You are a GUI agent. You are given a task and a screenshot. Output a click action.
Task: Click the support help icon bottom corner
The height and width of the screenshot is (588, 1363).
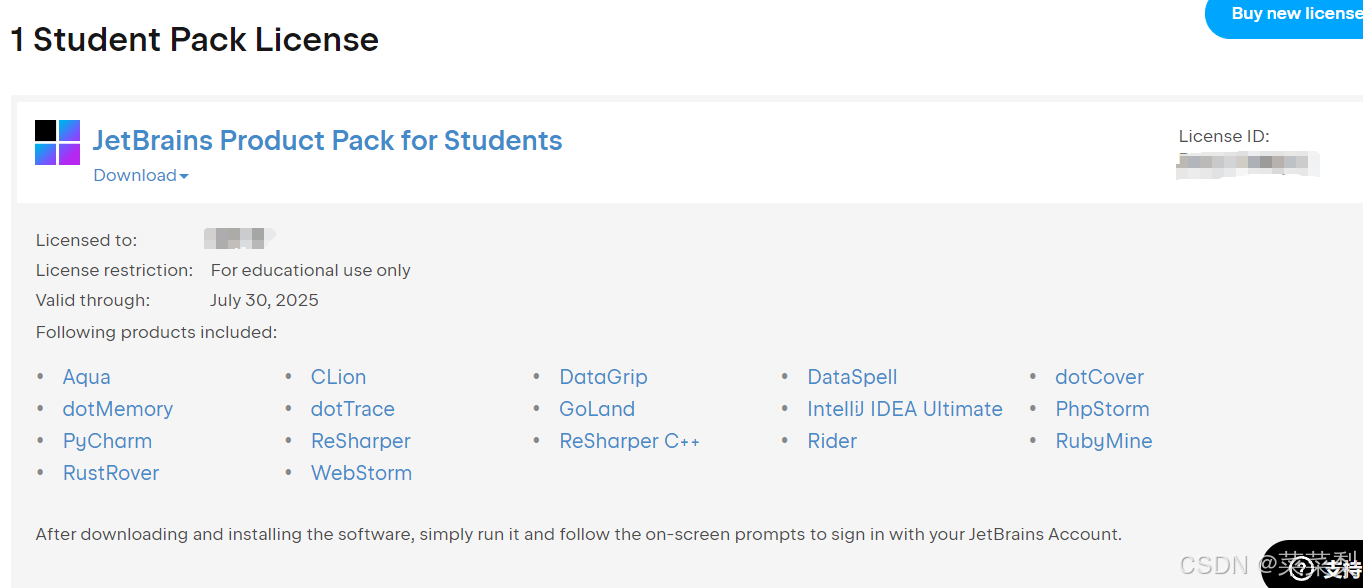point(1301,569)
